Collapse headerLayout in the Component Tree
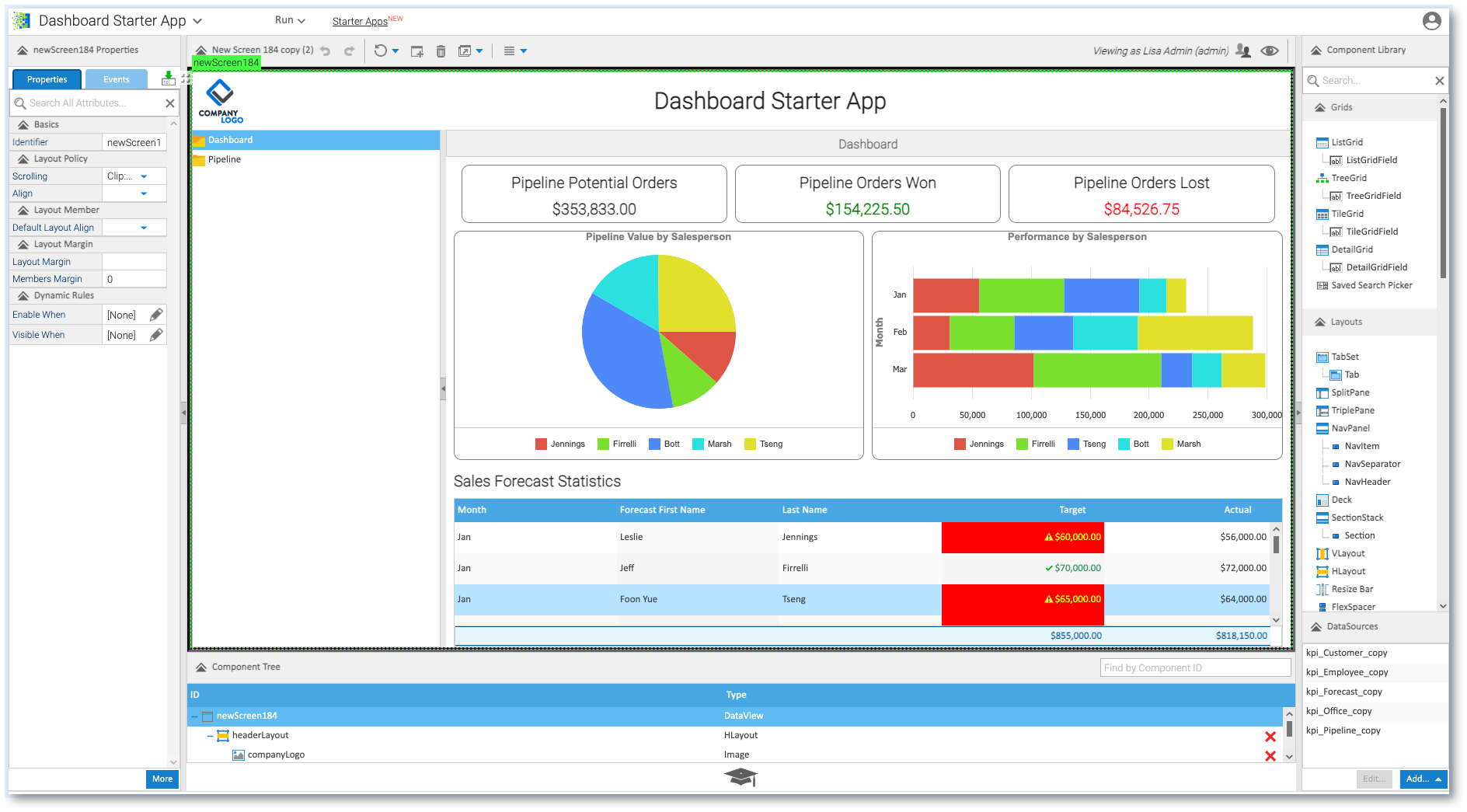Image resolution: width=1467 pixels, height=812 pixels. coord(208,735)
